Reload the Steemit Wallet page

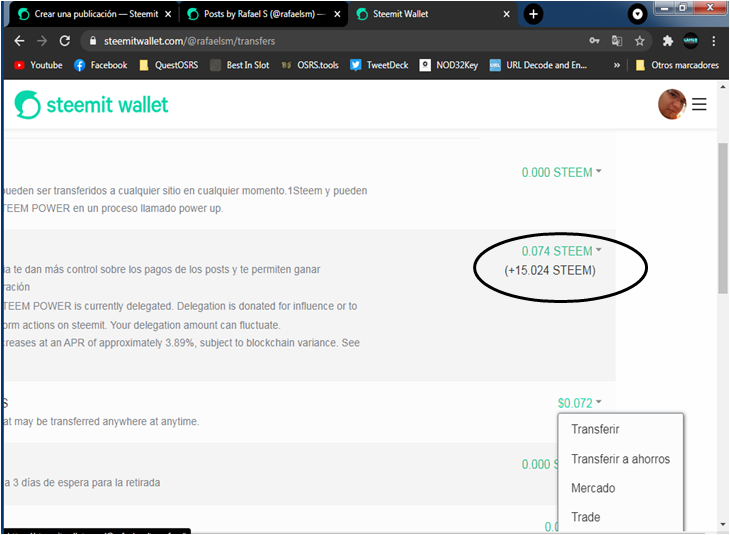[65, 41]
